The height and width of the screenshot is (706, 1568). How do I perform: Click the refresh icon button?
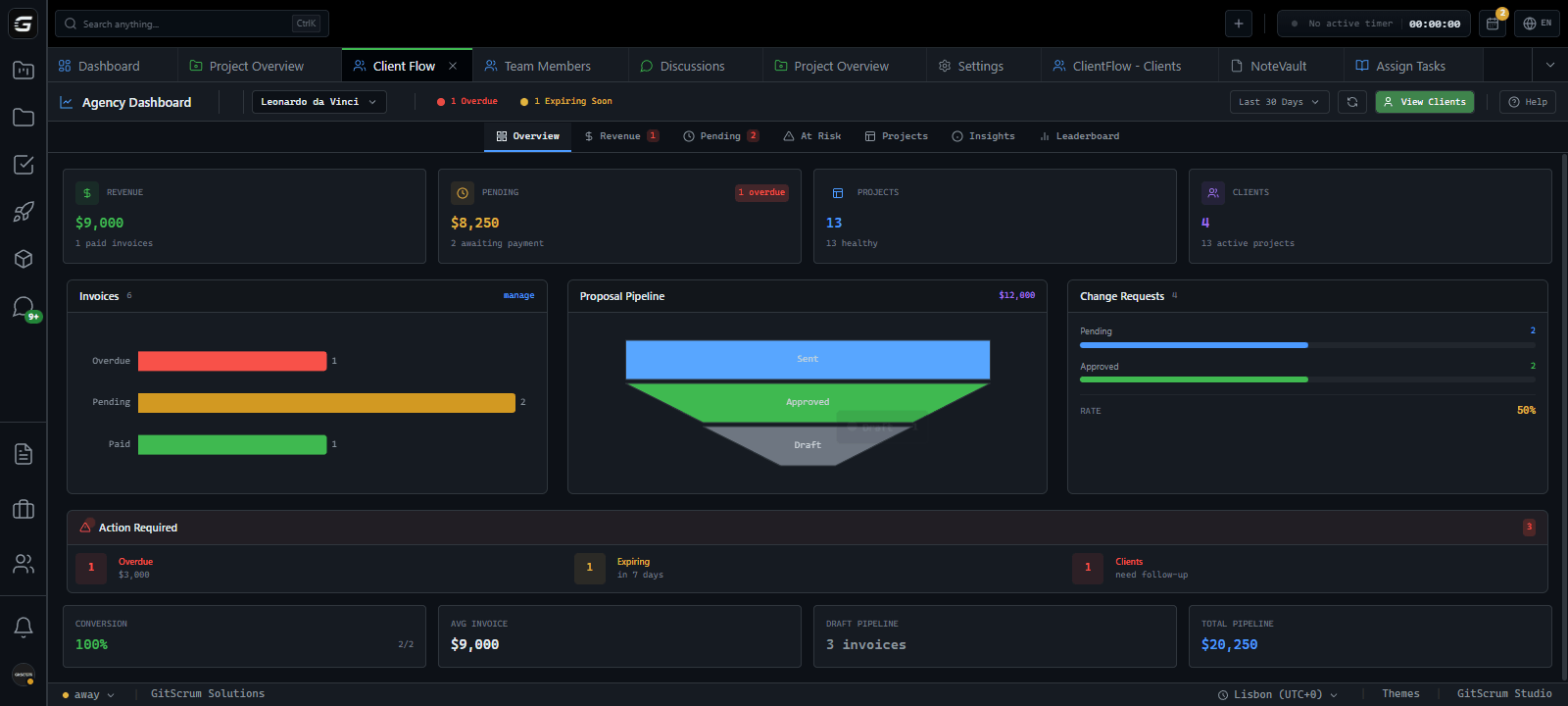(1352, 102)
